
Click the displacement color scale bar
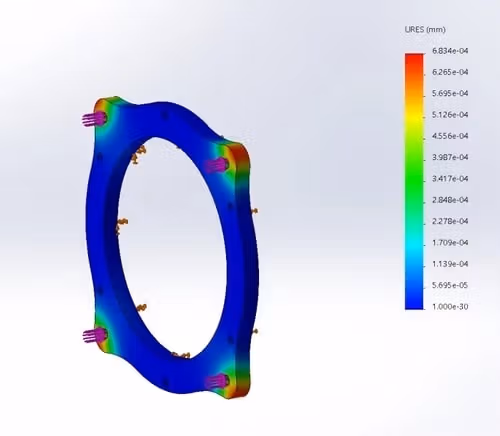coord(414,181)
